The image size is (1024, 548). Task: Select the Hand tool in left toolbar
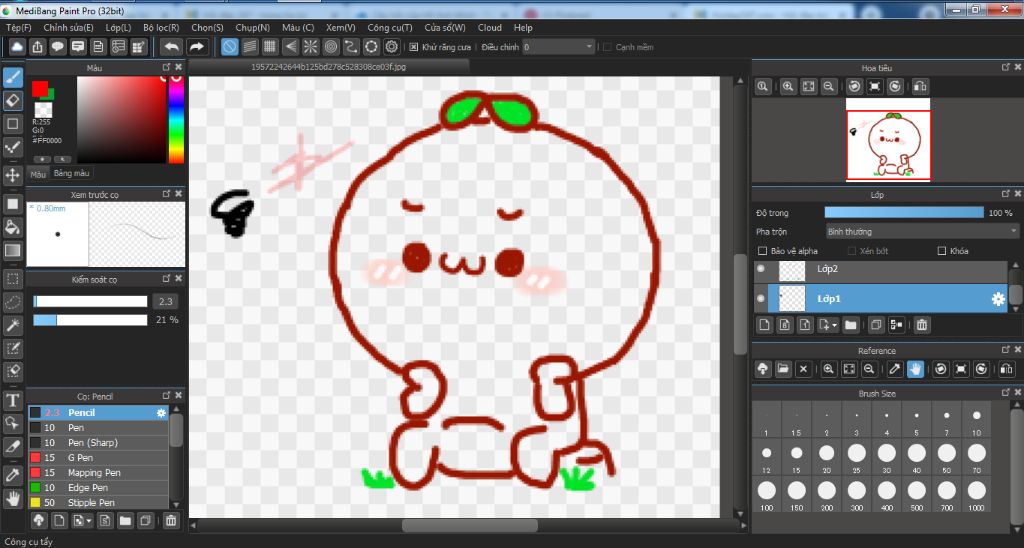click(x=12, y=499)
